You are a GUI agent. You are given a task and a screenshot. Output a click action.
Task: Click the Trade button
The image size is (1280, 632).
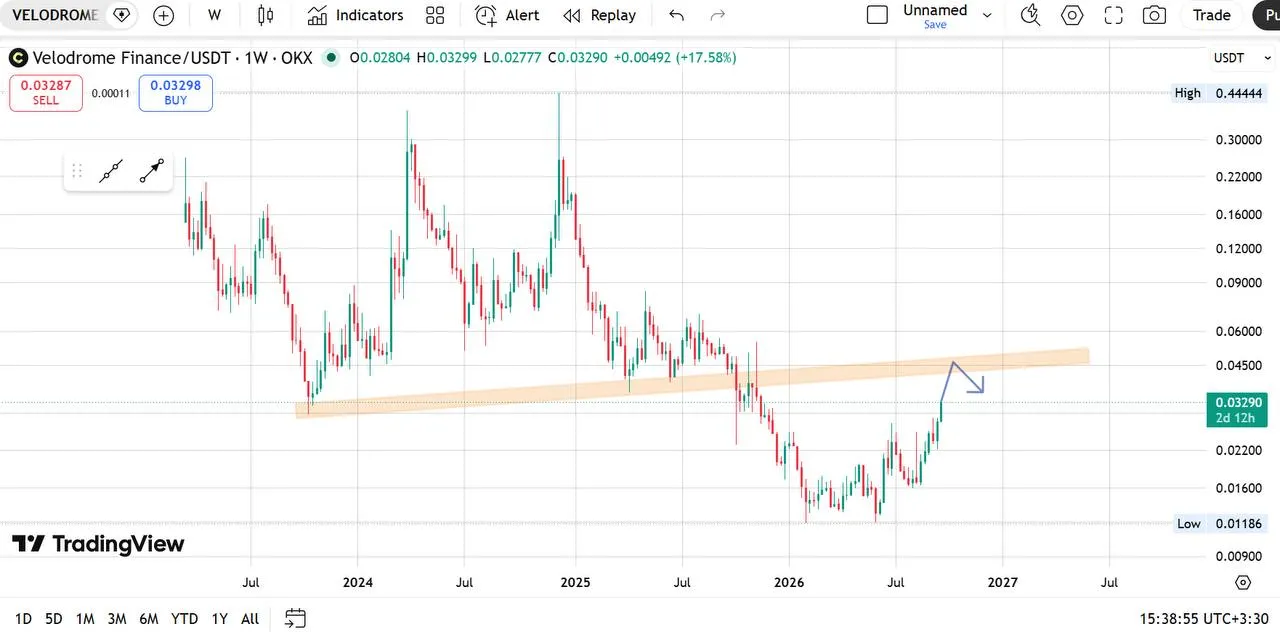click(x=1211, y=15)
